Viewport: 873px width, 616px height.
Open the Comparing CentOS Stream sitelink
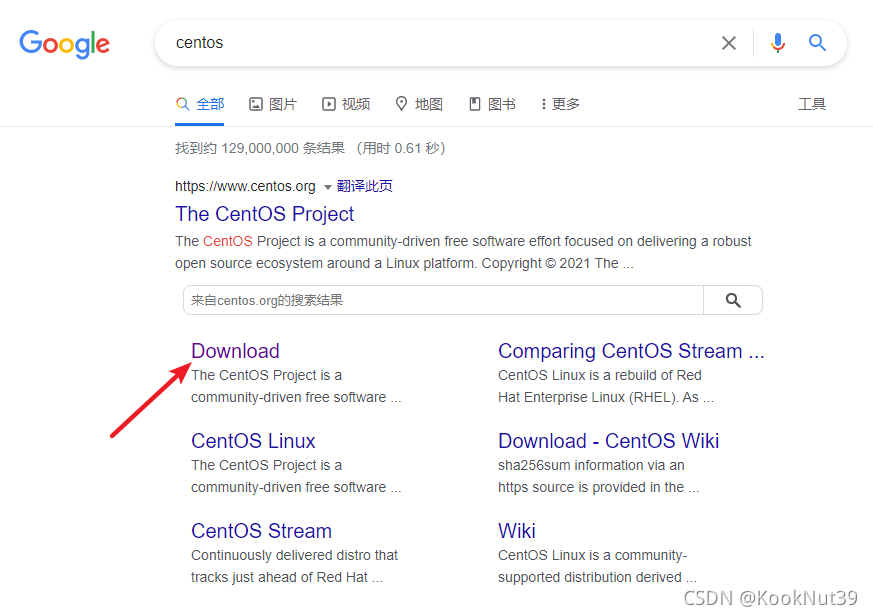pos(631,351)
